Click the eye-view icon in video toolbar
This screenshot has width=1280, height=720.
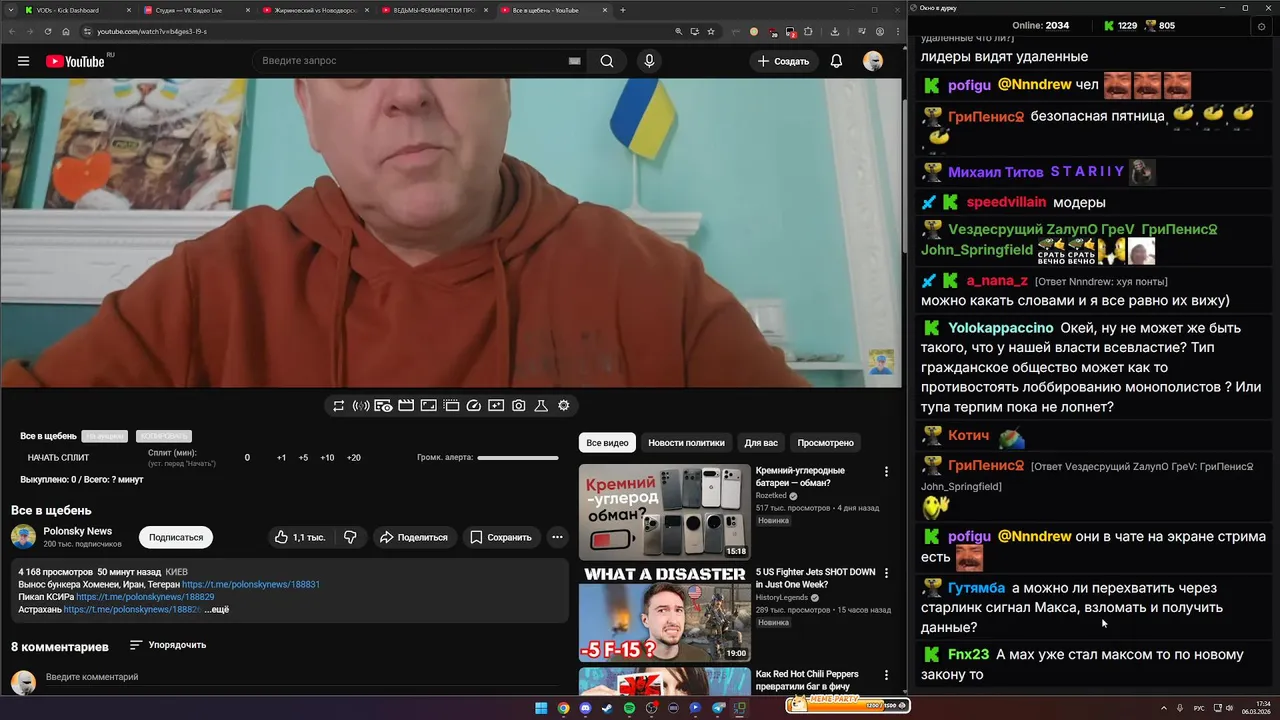(x=383, y=406)
